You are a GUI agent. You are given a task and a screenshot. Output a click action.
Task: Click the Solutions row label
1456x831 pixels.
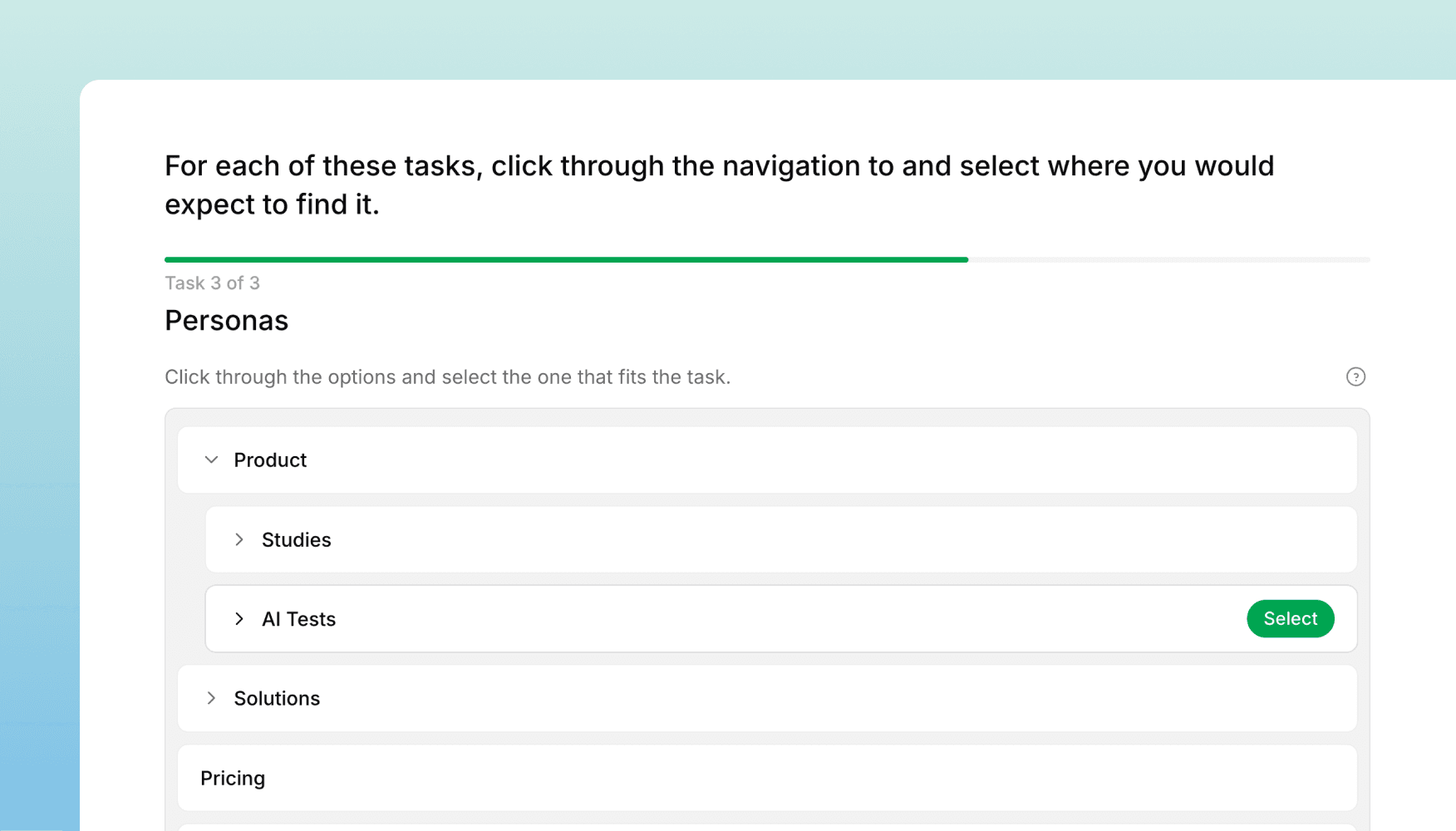point(277,698)
